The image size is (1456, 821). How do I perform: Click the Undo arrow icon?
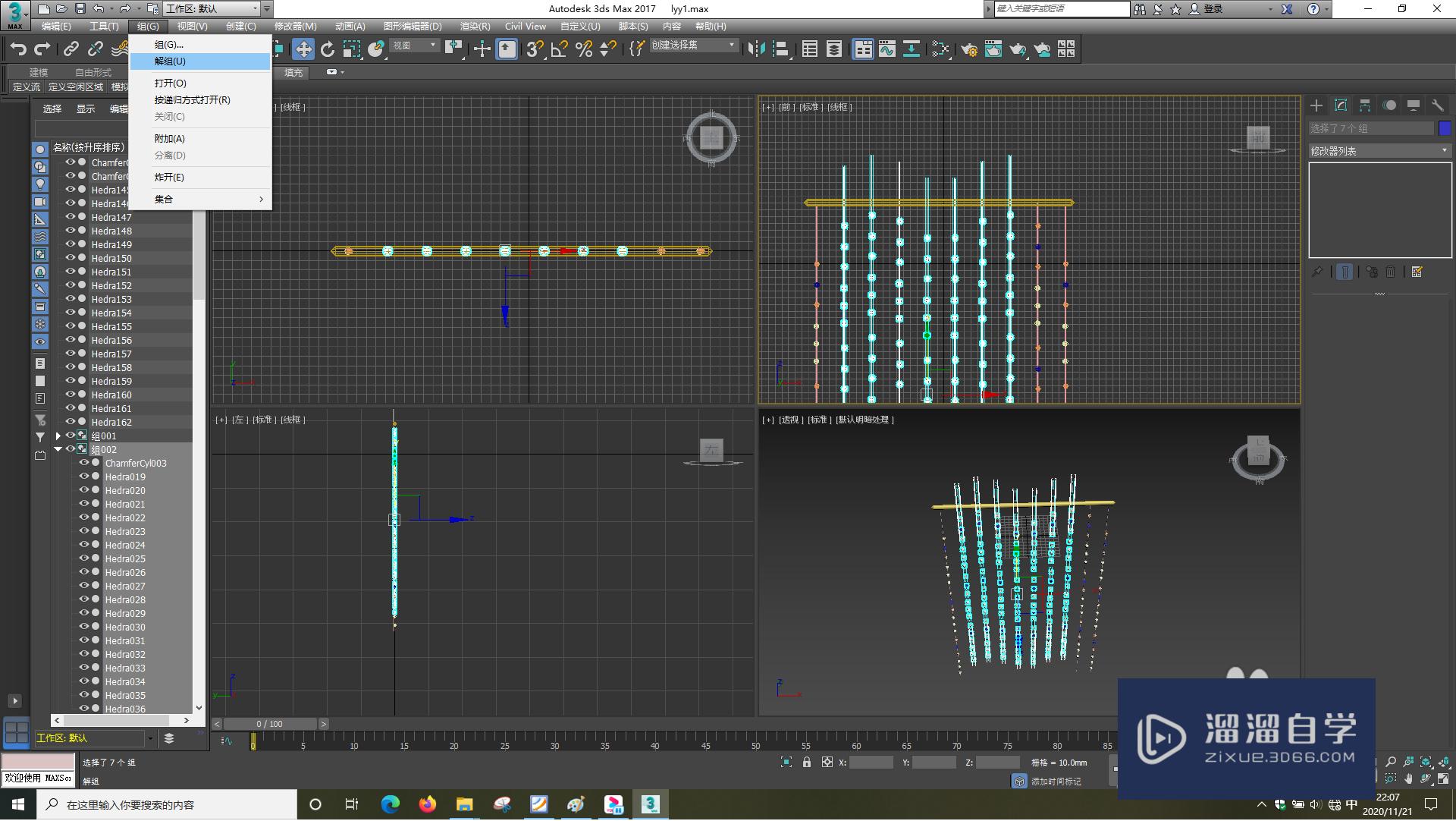pyautogui.click(x=18, y=49)
